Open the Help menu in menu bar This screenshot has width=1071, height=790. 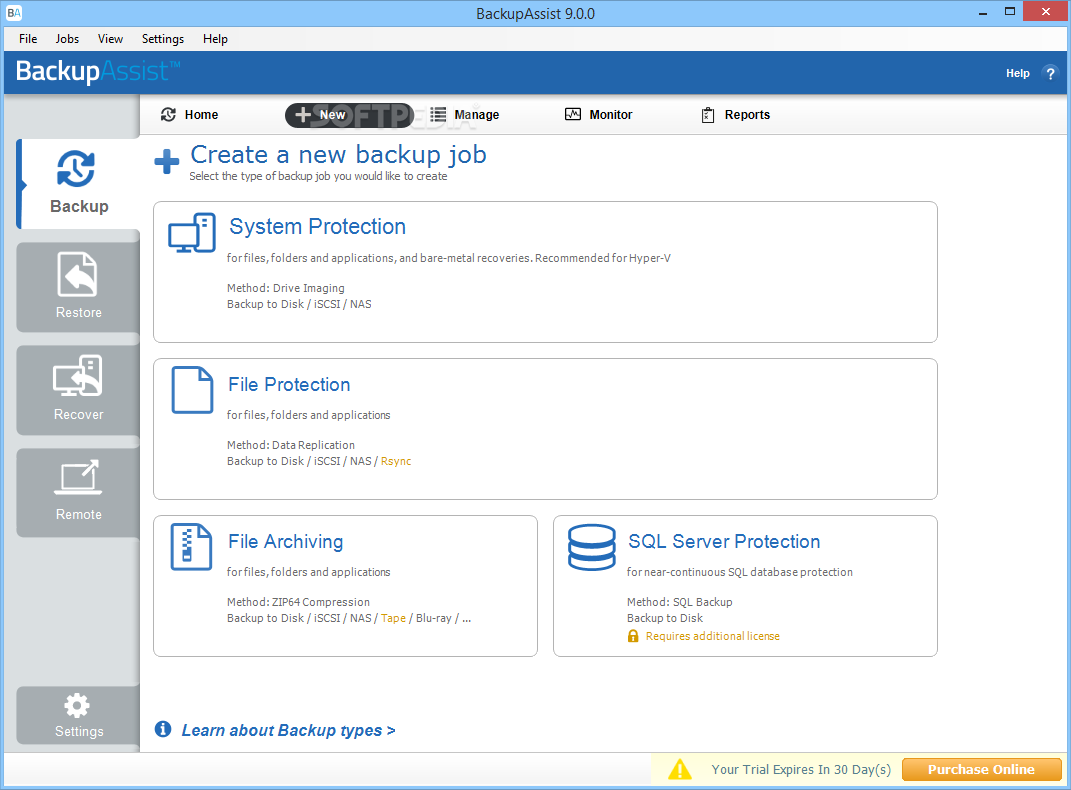(215, 39)
